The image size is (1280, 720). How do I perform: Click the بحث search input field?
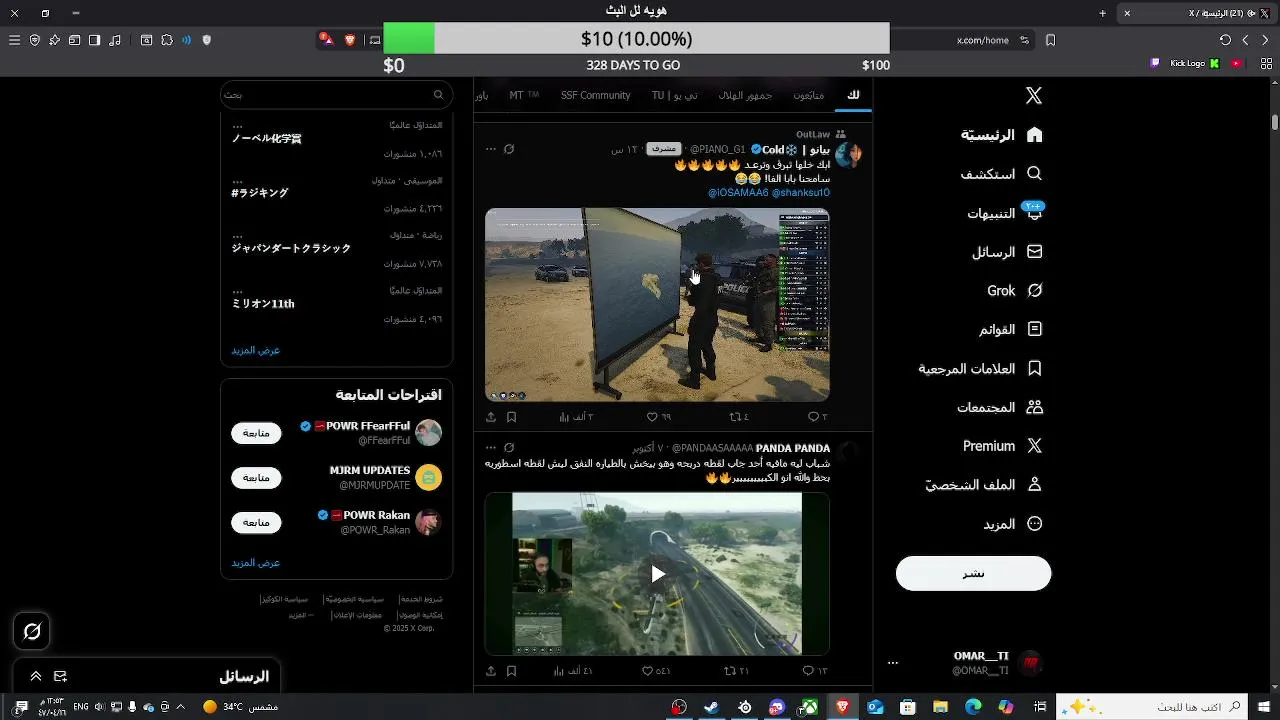[336, 94]
